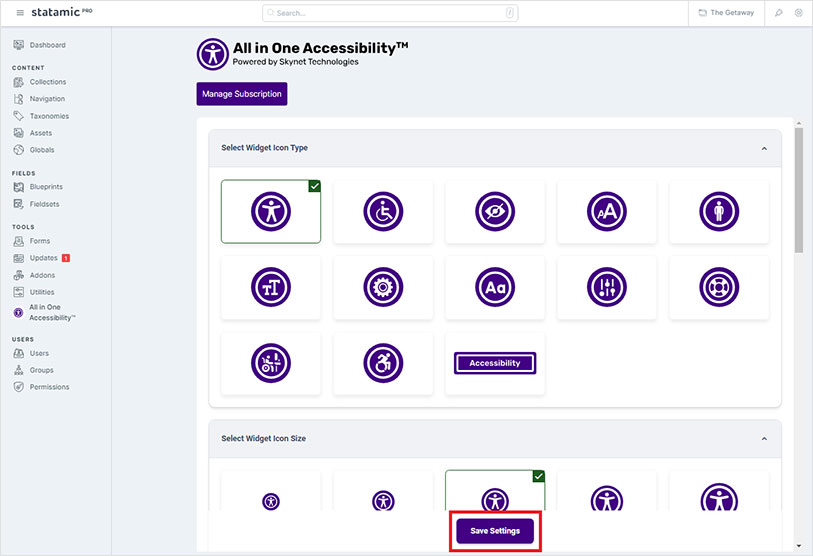
Task: Select the dynamic wheelchair widget icon
Action: coord(383,363)
